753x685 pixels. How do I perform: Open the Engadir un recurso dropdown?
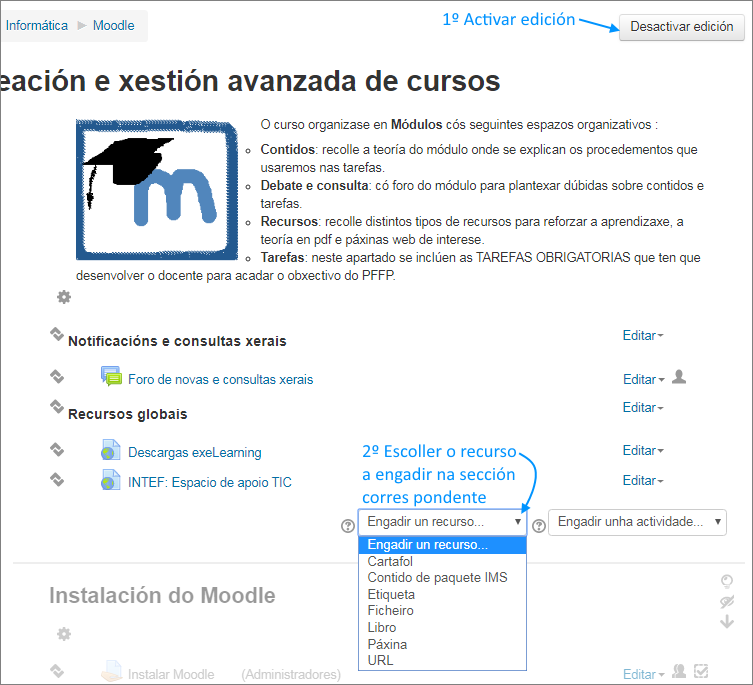coord(442,522)
